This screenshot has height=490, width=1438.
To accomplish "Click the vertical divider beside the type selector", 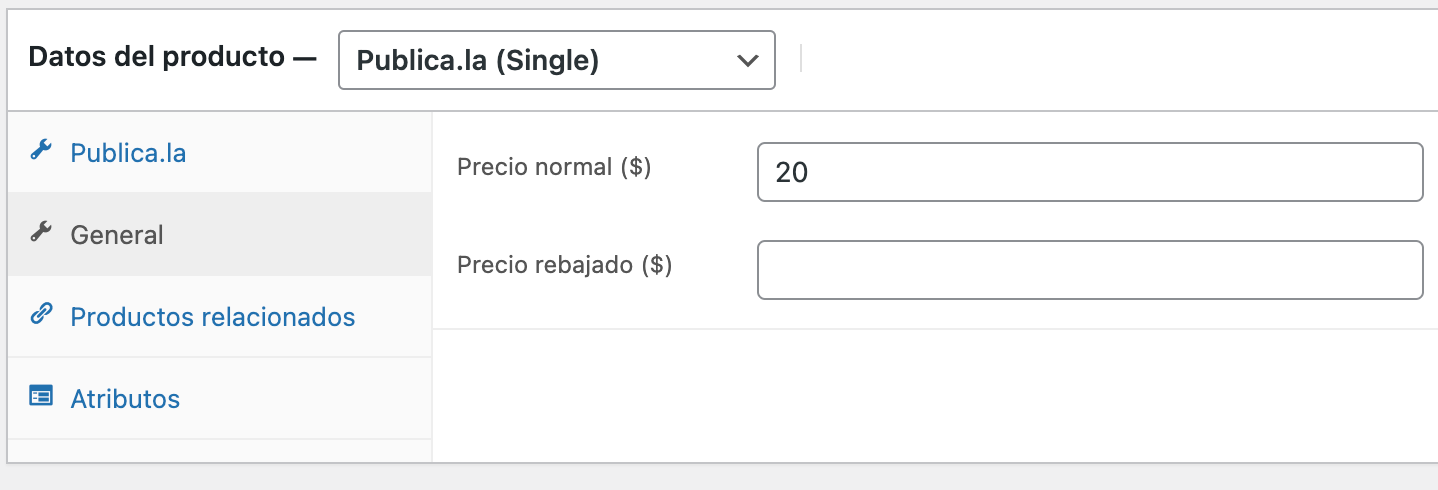I will pyautogui.click(x=801, y=58).
